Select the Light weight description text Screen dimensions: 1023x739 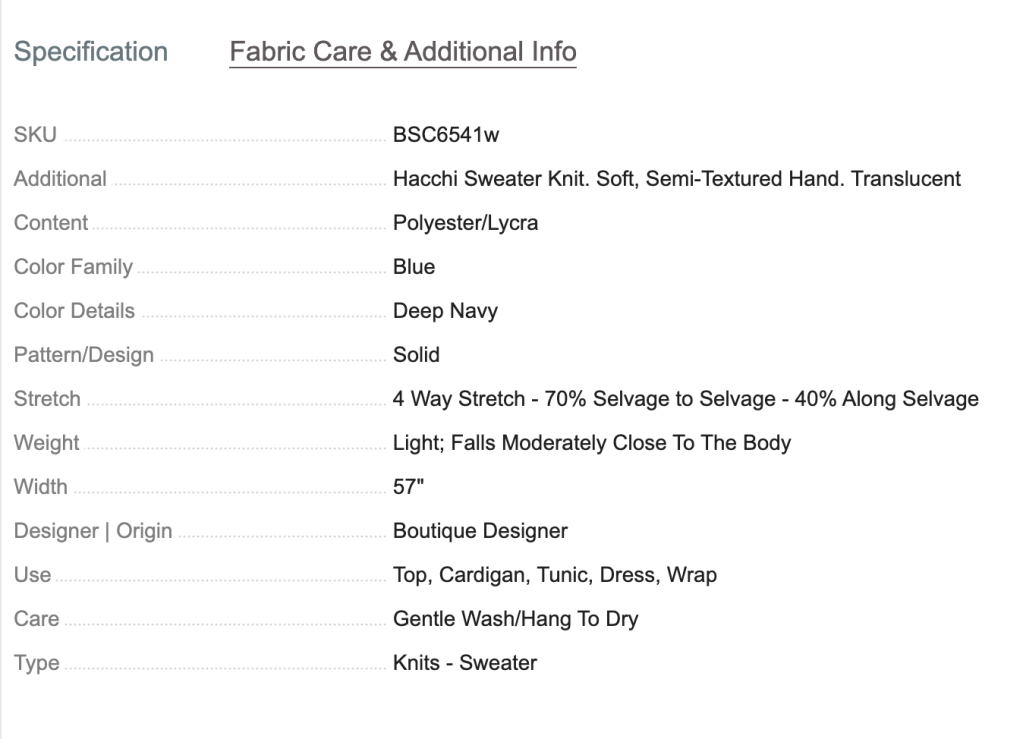(591, 443)
